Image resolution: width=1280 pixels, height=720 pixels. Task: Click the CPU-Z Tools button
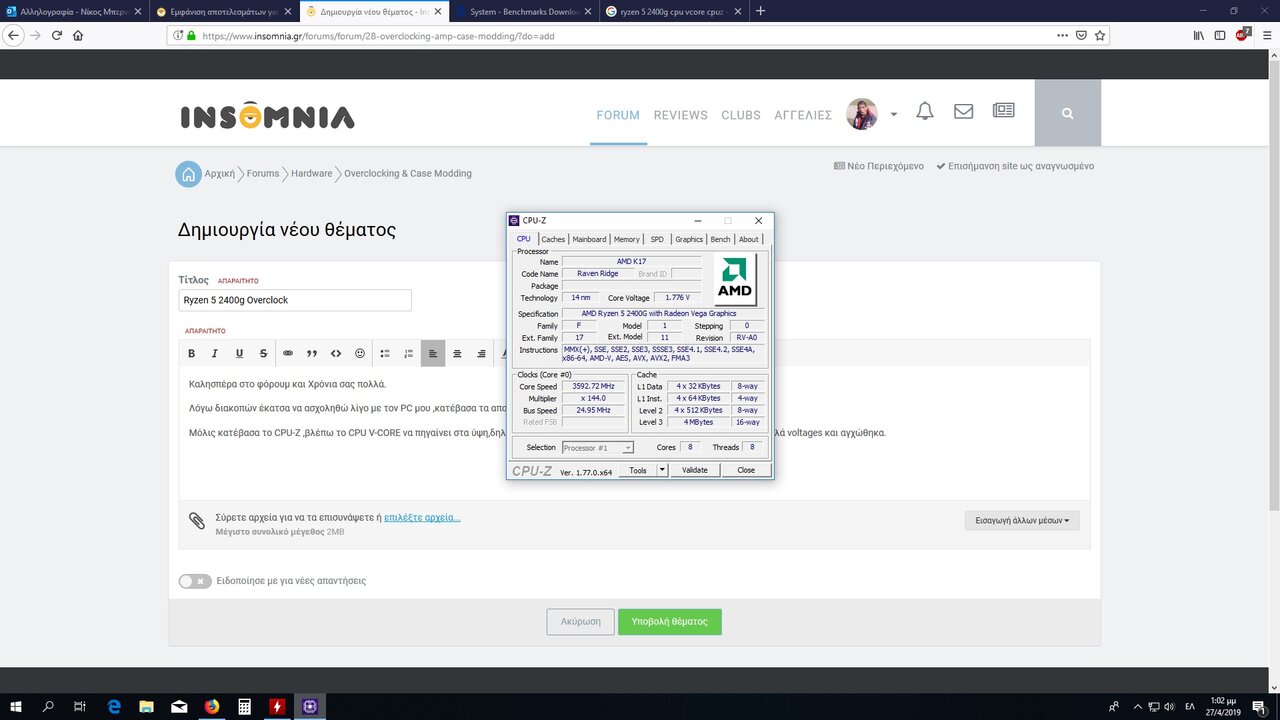click(637, 470)
